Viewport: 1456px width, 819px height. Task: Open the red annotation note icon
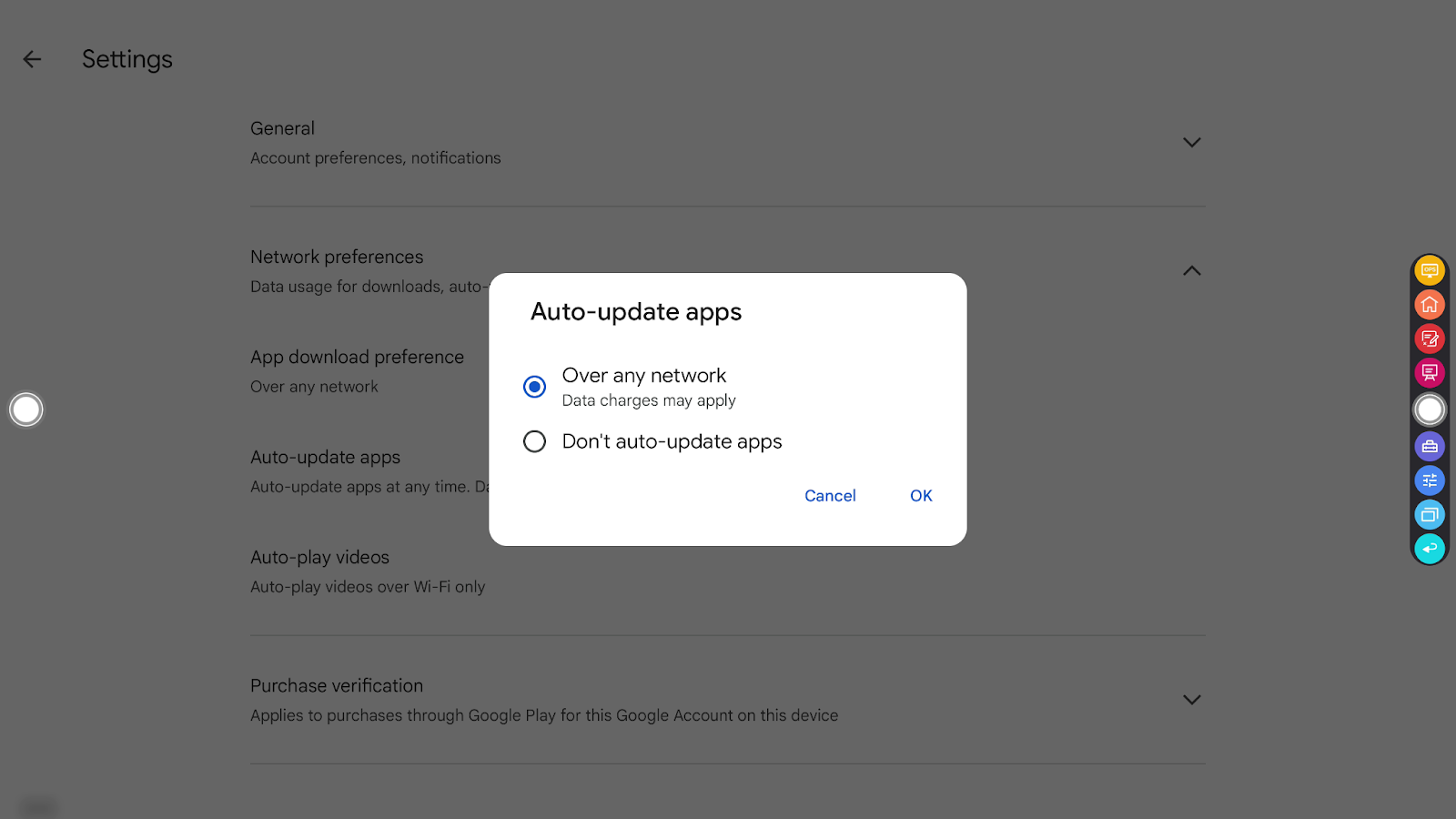pos(1430,339)
